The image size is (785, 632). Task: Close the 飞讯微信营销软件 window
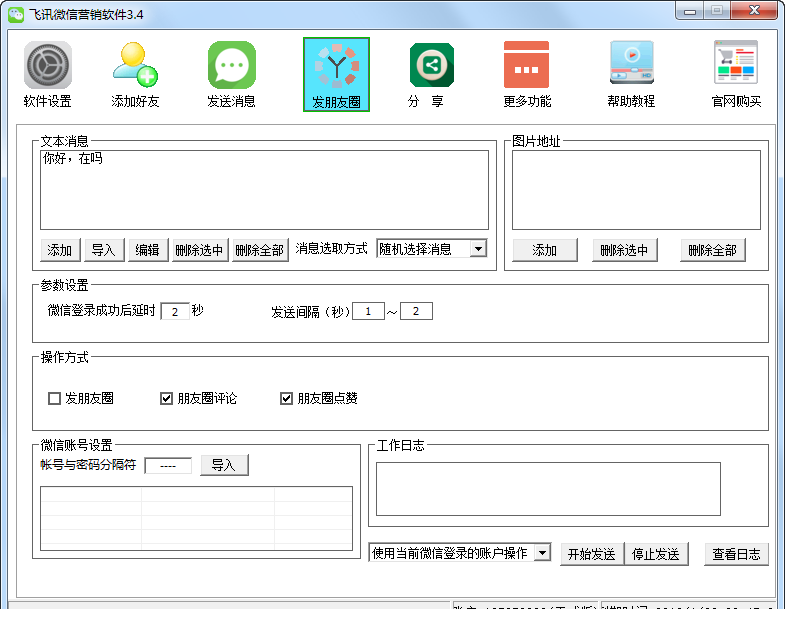coord(754,11)
